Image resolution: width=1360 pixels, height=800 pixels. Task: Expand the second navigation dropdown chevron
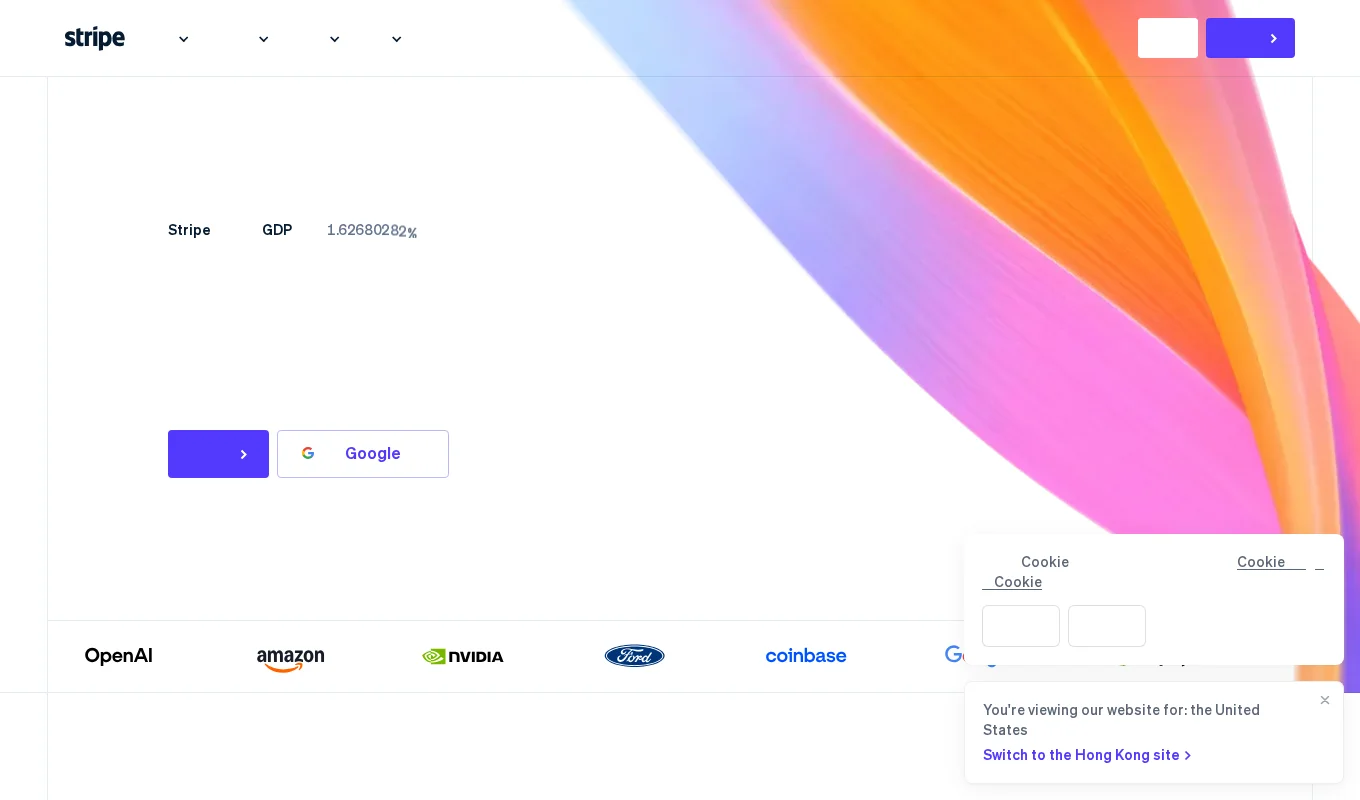[x=263, y=39]
